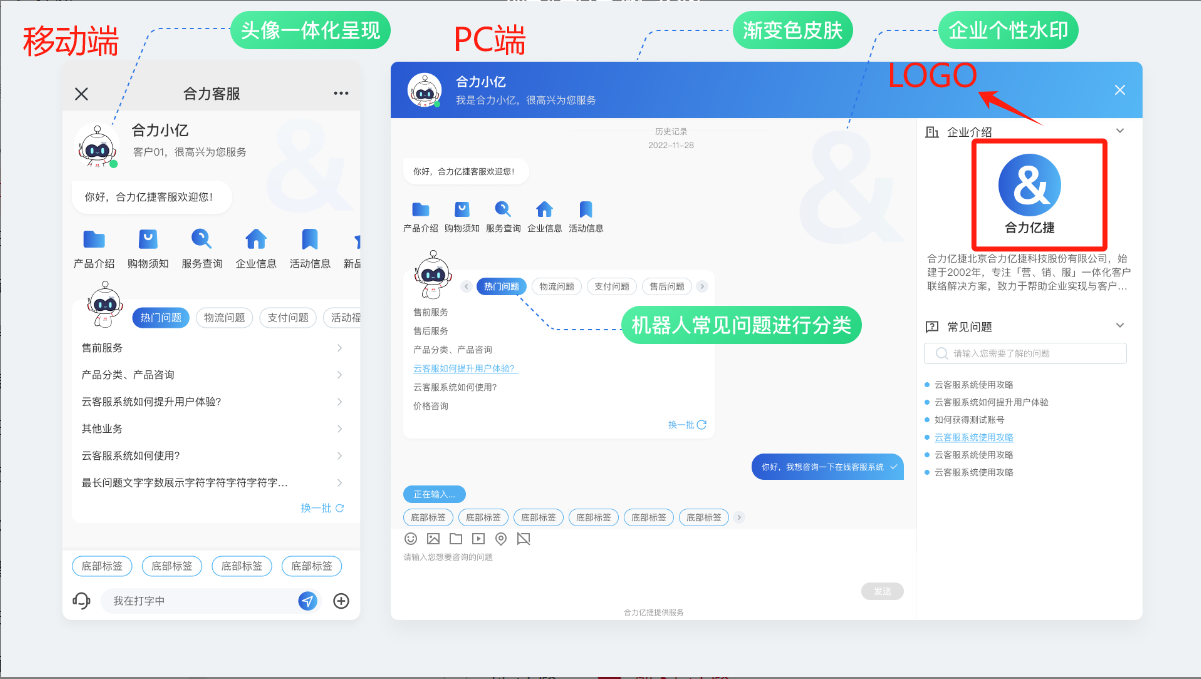1201x679 pixels.
Task: Click 如何获得测试账号 in the sidebar list
Action: 969,420
